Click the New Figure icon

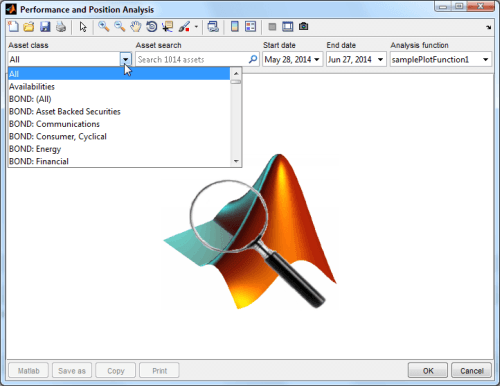tap(13, 27)
